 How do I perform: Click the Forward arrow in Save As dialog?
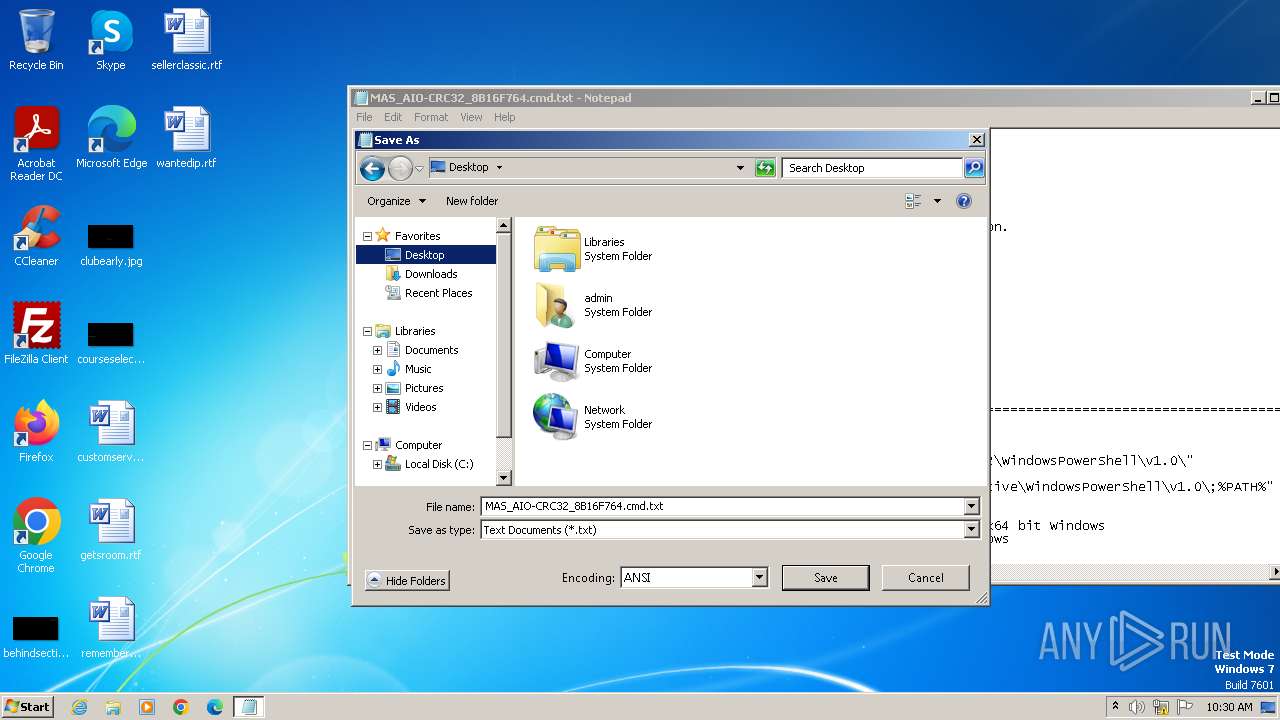click(x=400, y=168)
